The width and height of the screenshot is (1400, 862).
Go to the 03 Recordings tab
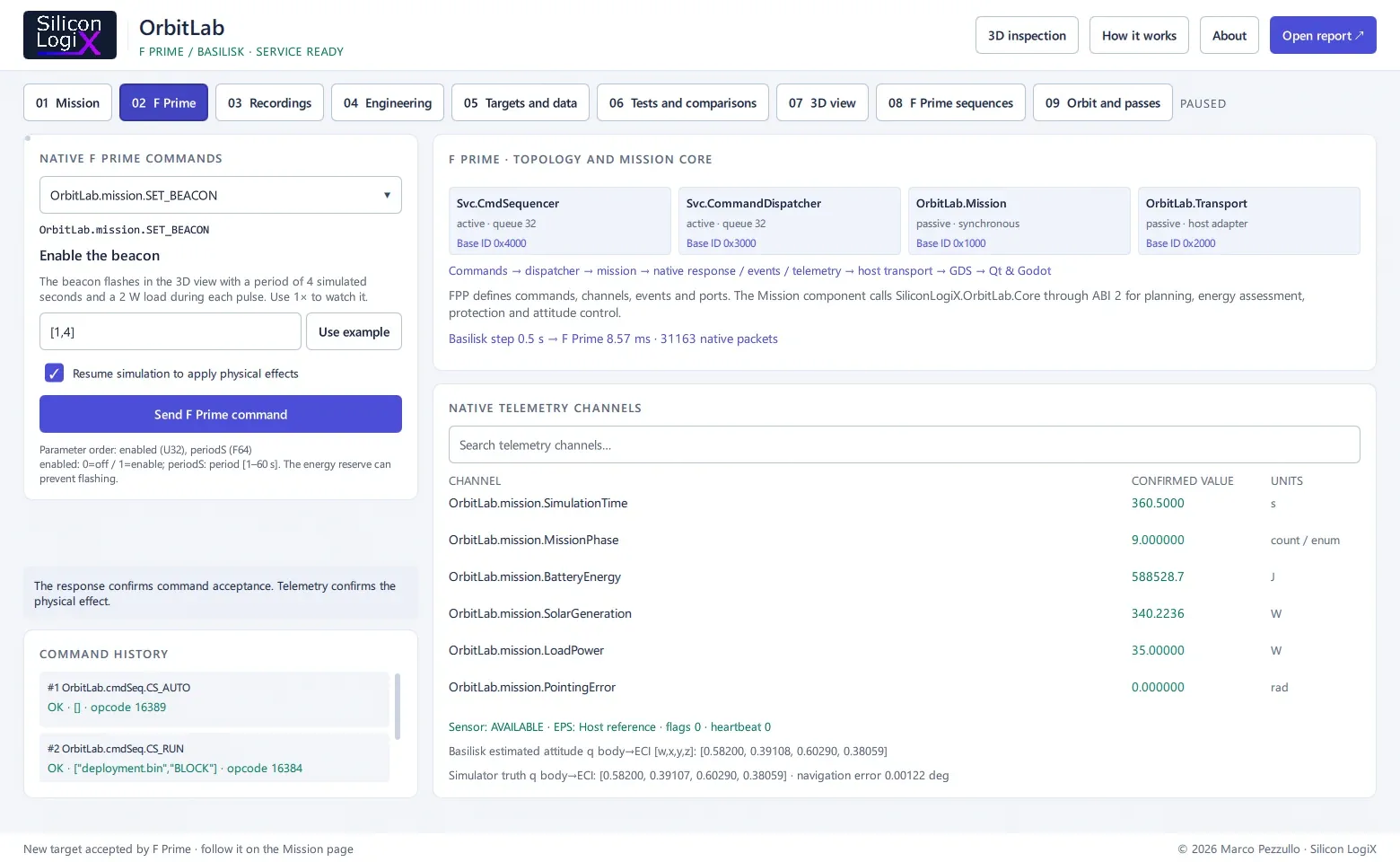click(269, 102)
